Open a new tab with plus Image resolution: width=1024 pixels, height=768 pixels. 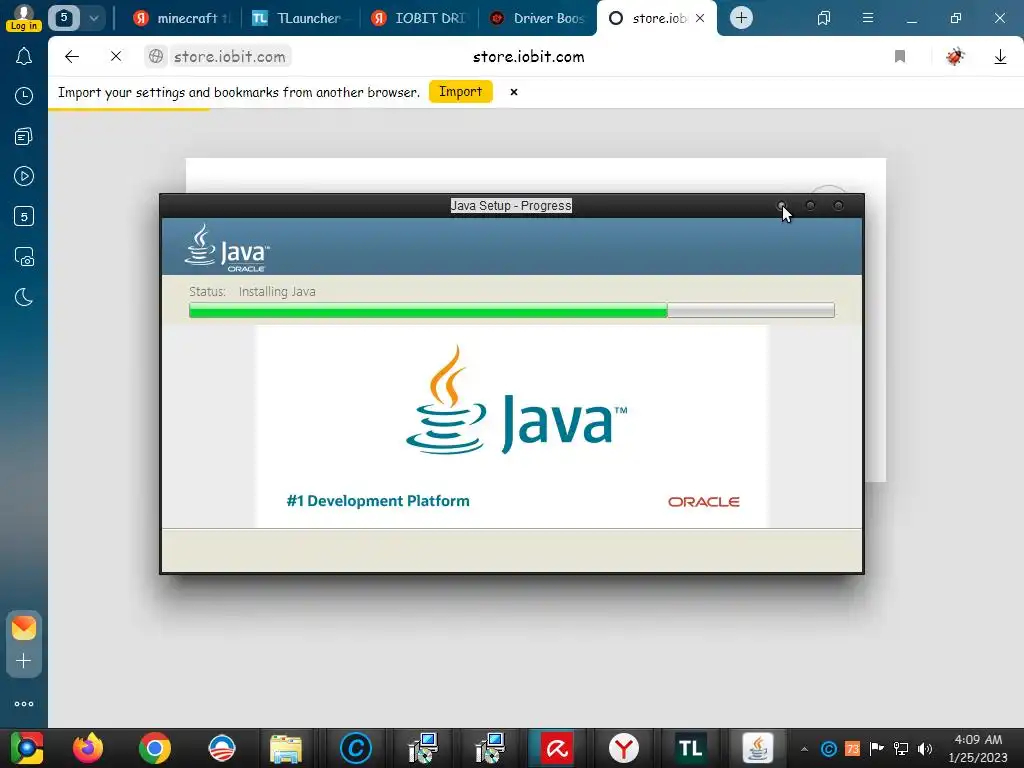pos(741,18)
